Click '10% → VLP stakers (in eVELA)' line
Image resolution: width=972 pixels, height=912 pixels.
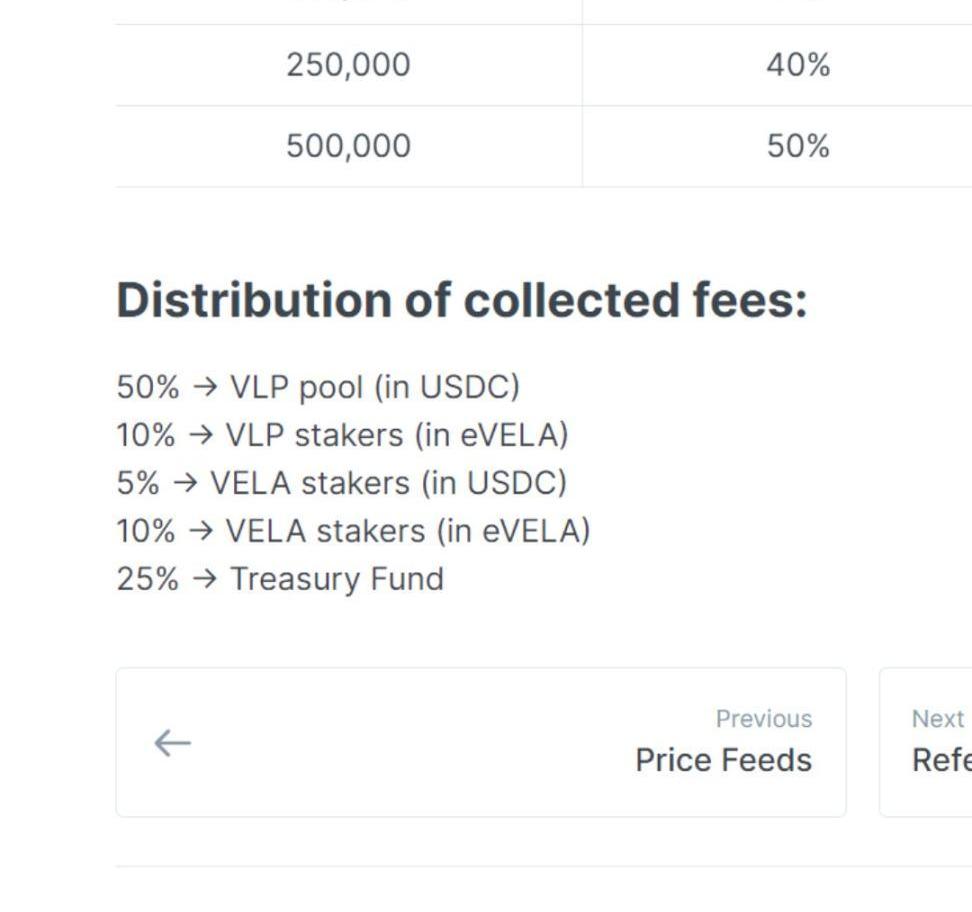(342, 435)
